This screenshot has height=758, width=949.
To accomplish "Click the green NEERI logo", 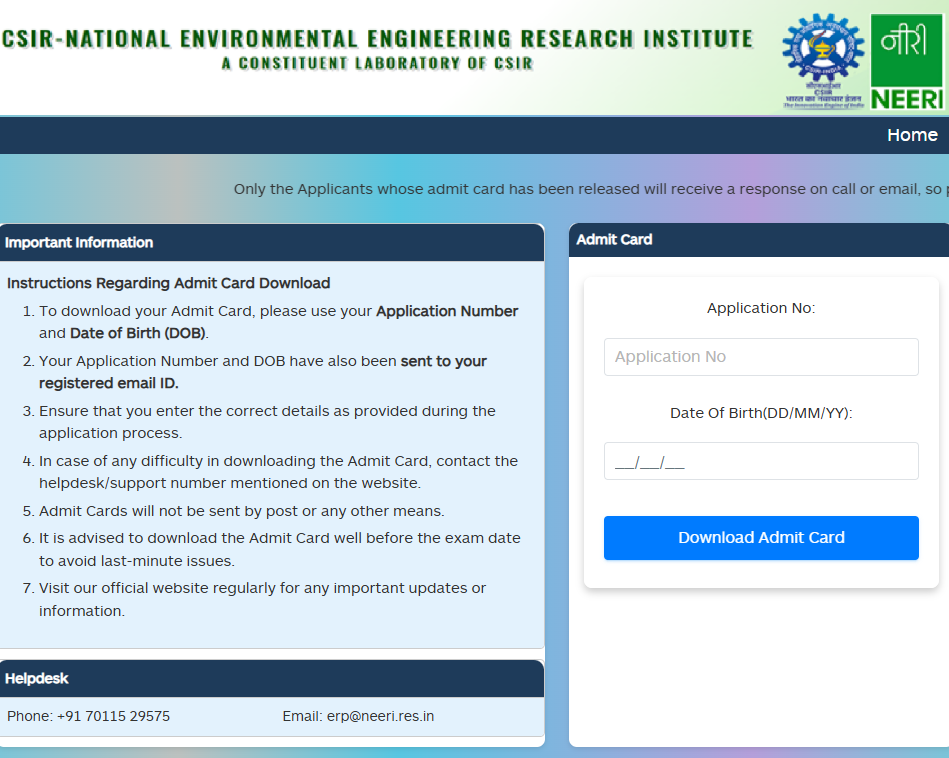I will [906, 61].
